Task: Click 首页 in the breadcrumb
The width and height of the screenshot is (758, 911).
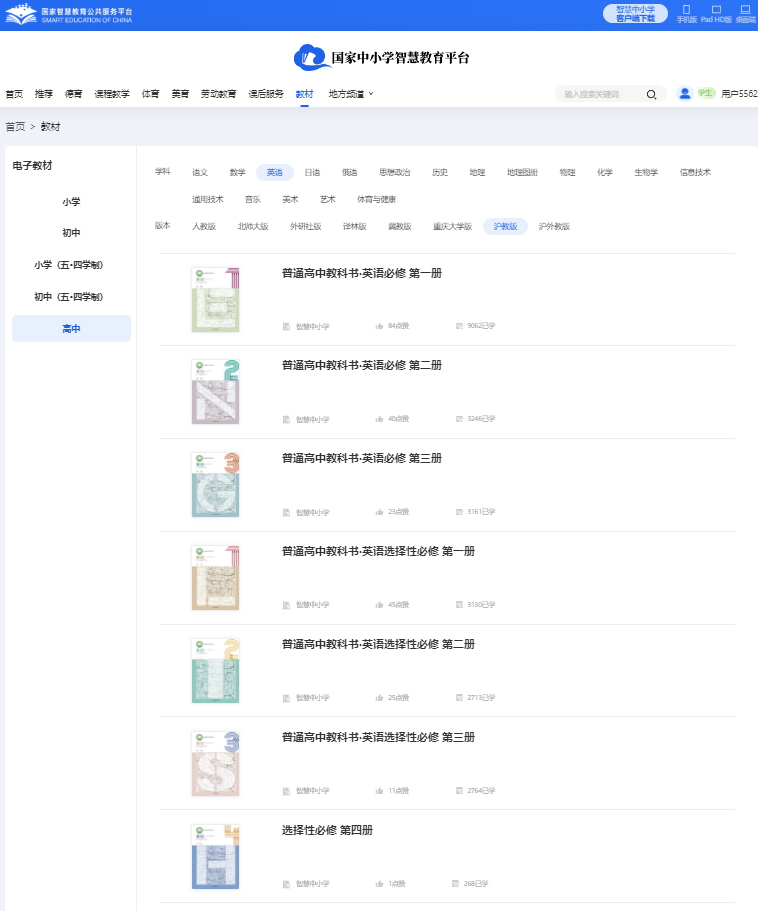Action: [15, 127]
